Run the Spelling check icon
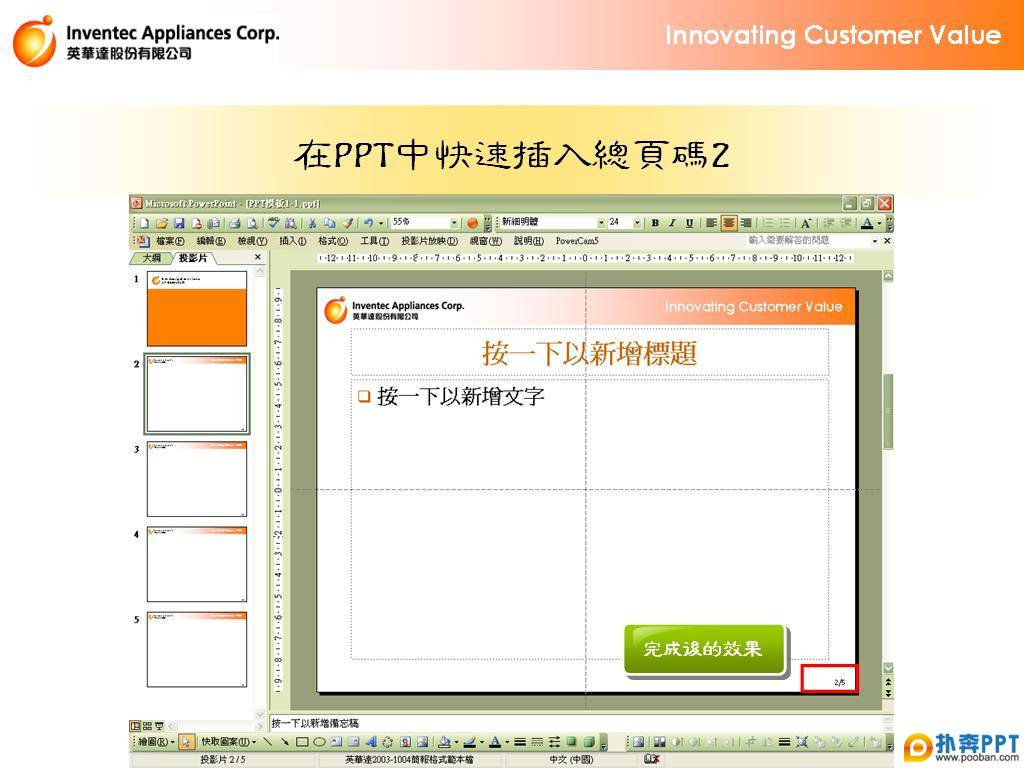The height and width of the screenshot is (768, 1024). [x=273, y=223]
